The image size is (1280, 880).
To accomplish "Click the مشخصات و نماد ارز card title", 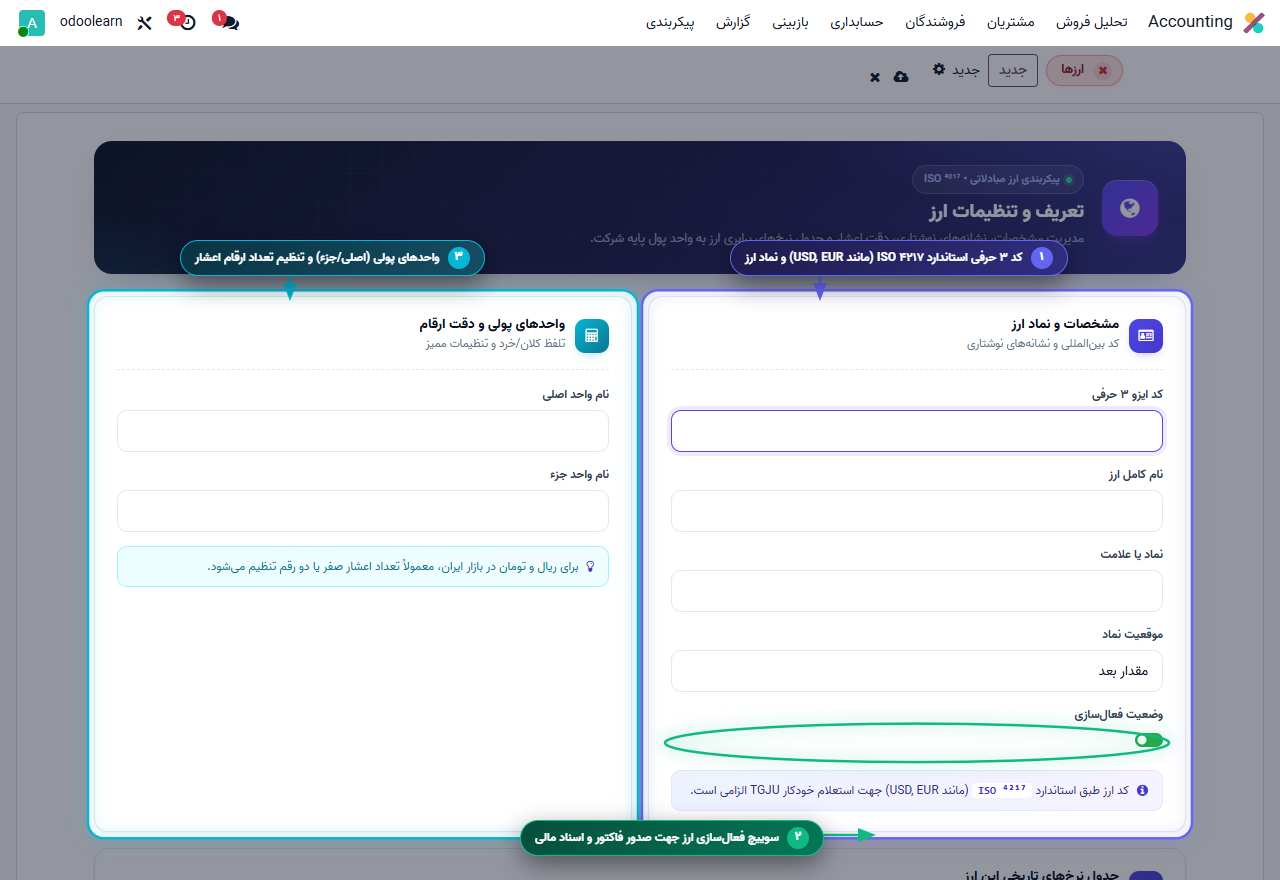I will (x=1065, y=325).
